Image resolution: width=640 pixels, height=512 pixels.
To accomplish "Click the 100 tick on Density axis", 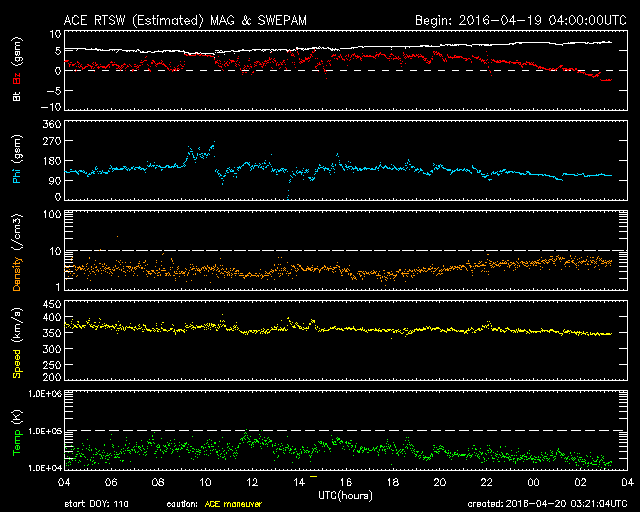I will coord(52,214).
